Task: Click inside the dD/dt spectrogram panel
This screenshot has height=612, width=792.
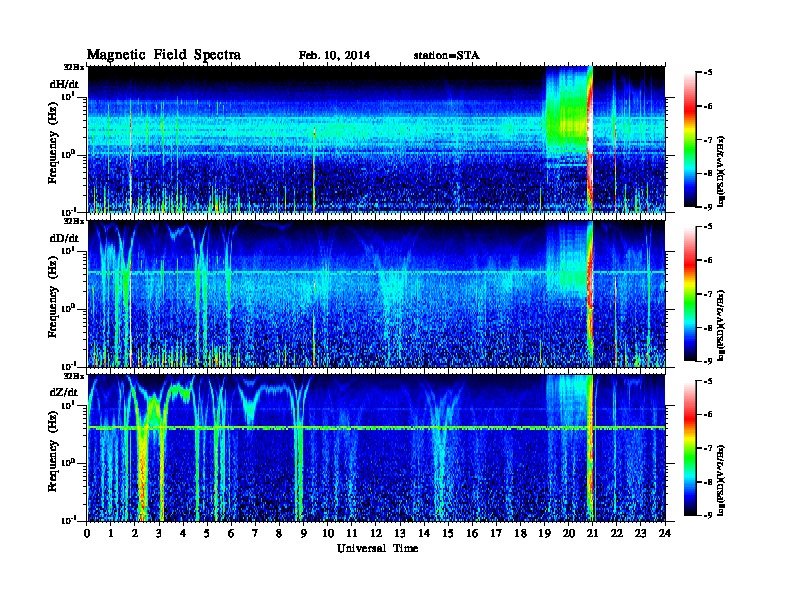Action: 376,293
